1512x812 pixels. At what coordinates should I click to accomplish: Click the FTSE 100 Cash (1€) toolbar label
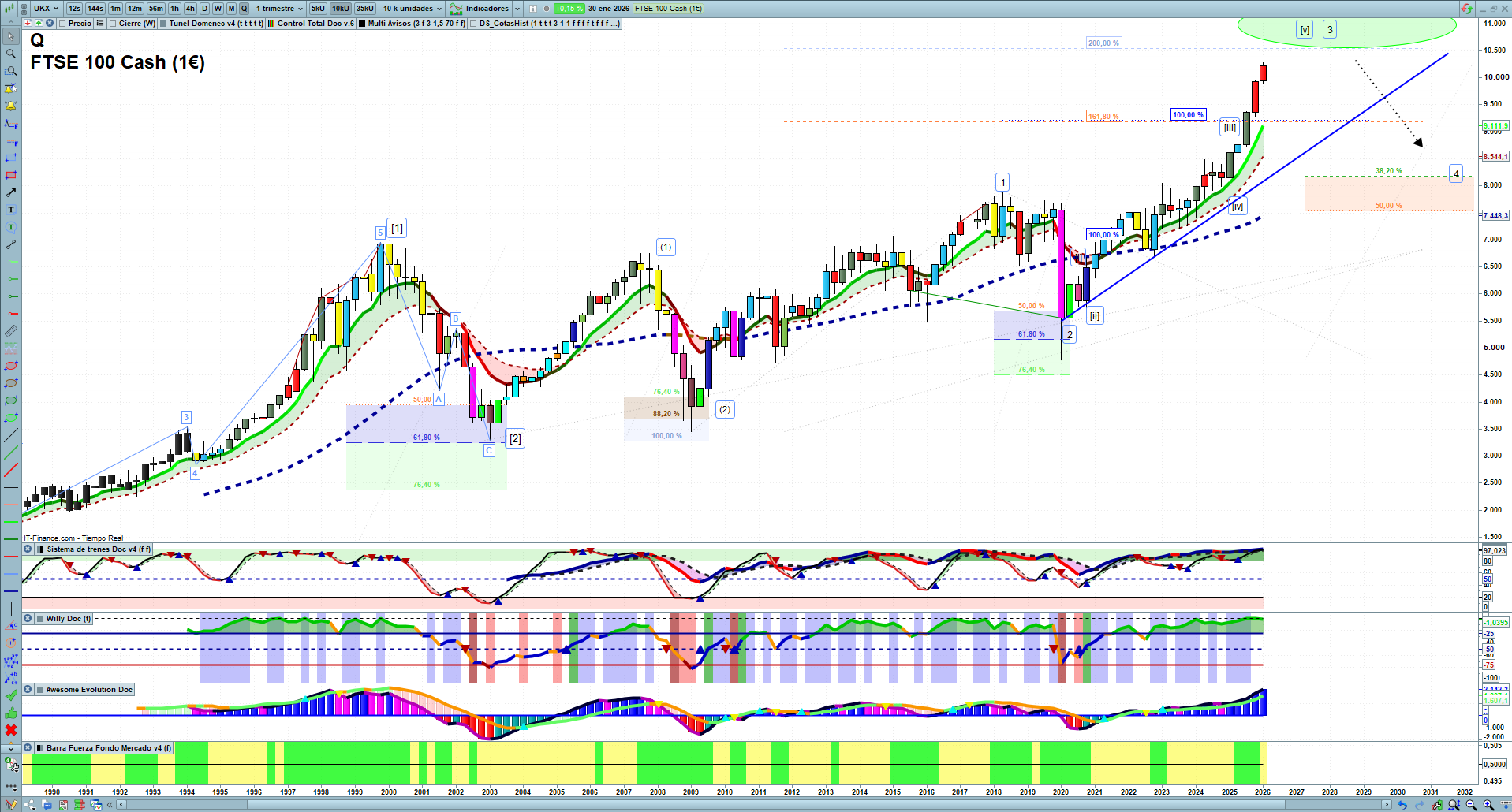tap(668, 9)
